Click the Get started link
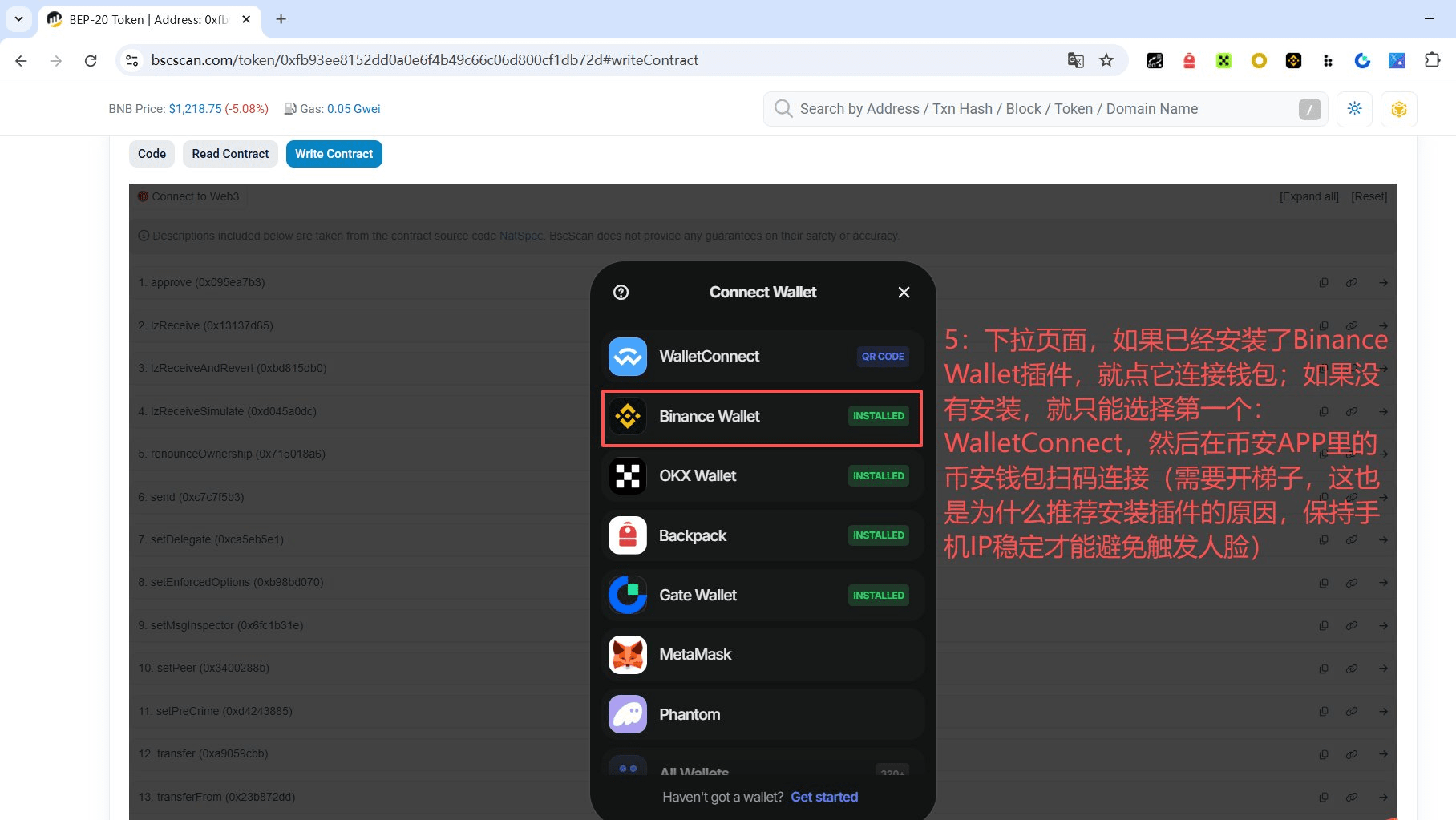Screen dimensions: 1456x820 pyautogui.click(x=824, y=797)
